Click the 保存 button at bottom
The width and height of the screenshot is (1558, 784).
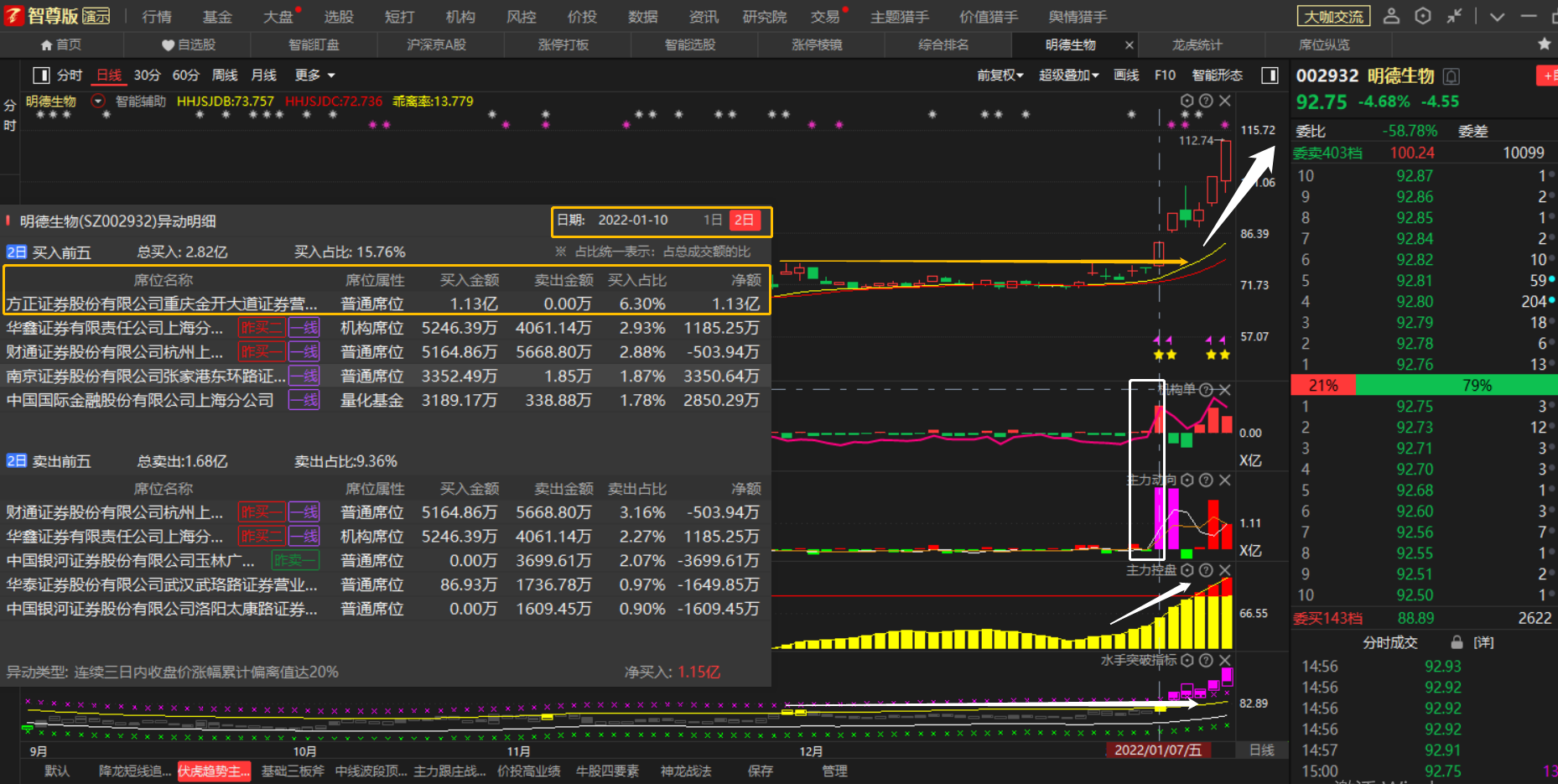click(761, 771)
